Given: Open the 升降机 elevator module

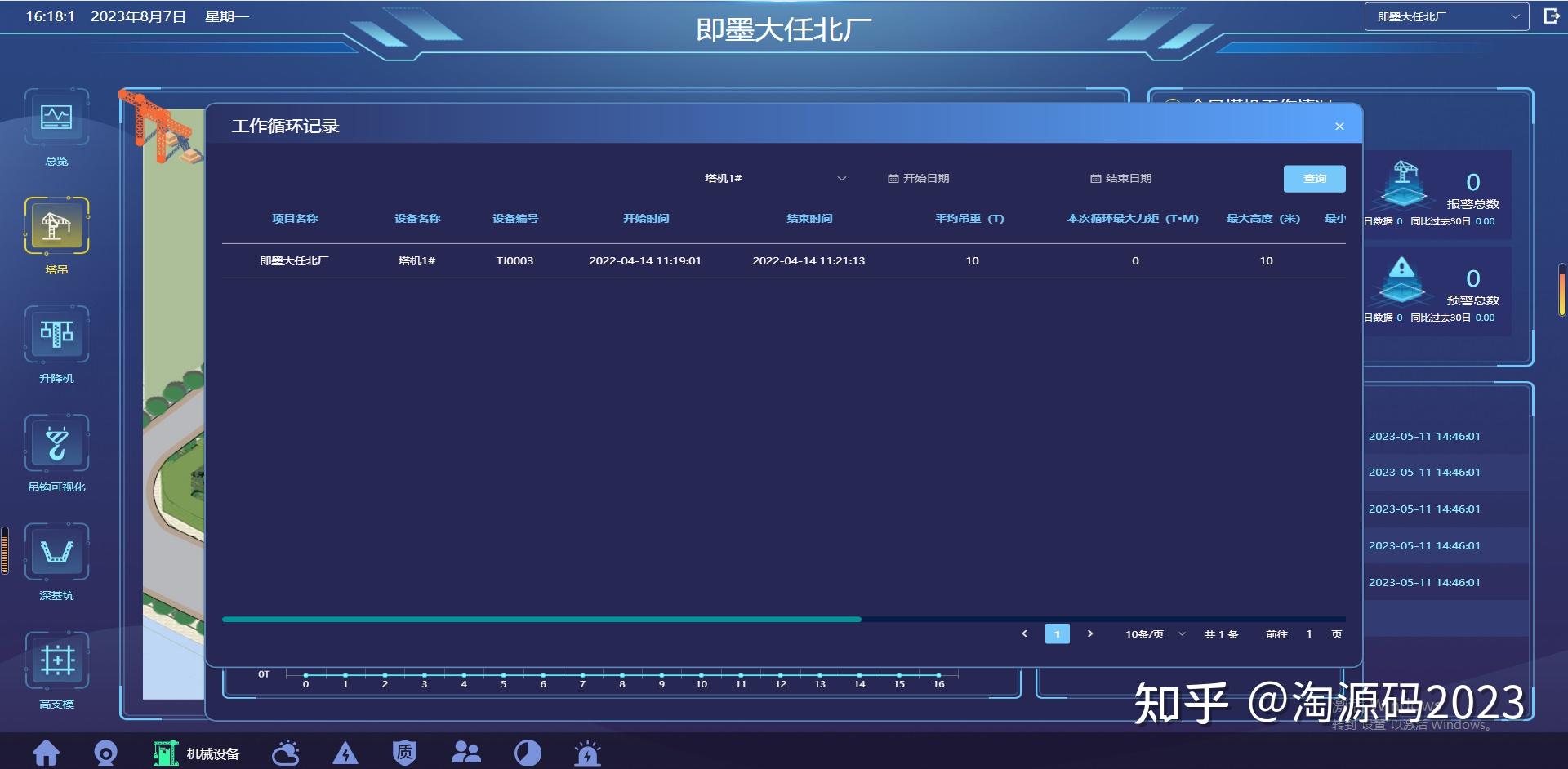Looking at the screenshot, I should point(56,336).
